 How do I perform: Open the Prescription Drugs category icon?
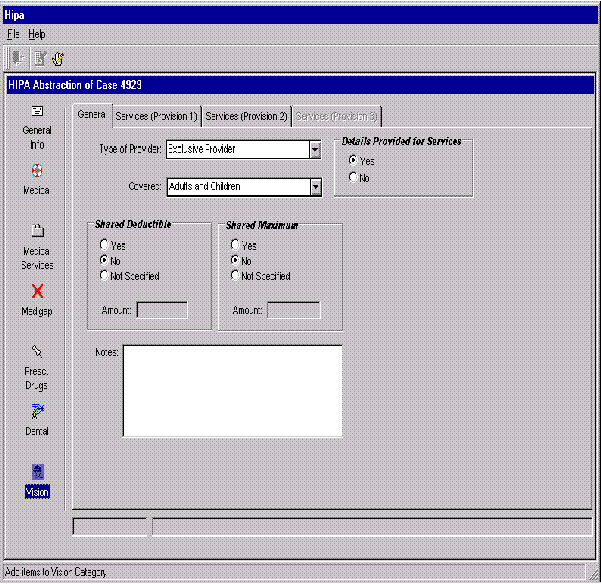(37, 352)
